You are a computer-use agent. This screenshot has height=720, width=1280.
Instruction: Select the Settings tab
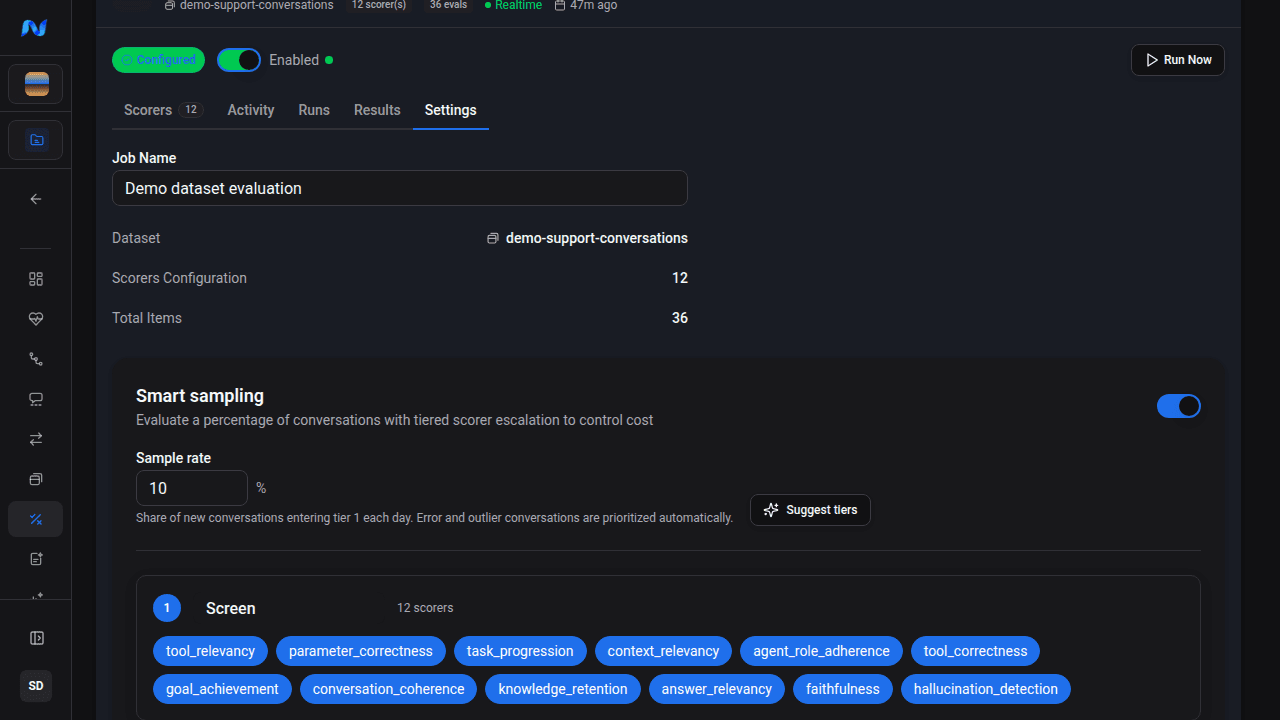[x=451, y=110]
